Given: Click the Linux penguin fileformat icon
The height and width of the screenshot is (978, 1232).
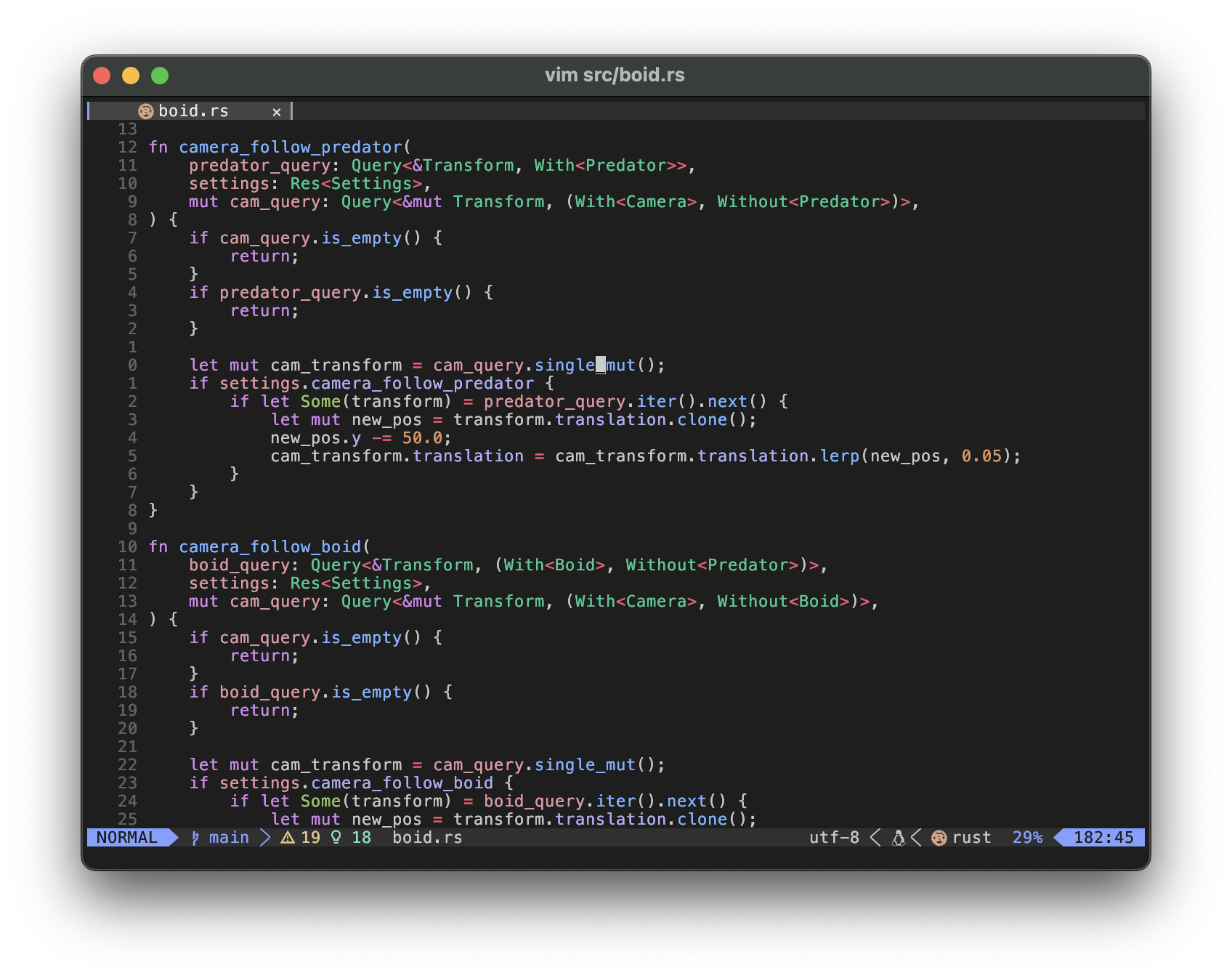Looking at the screenshot, I should pyautogui.click(x=899, y=838).
